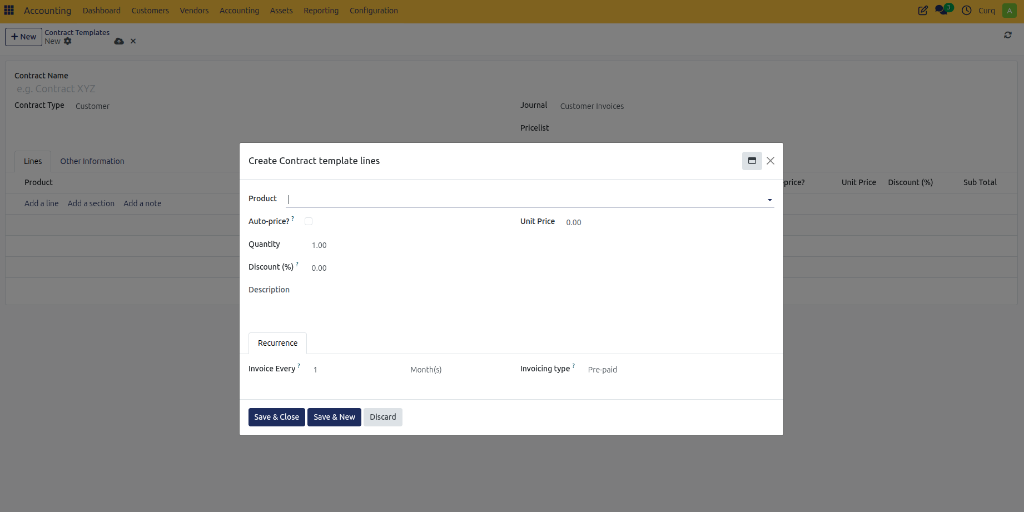The width and height of the screenshot is (1024, 512).
Task: Switch to the Other Information tab
Action: click(92, 161)
